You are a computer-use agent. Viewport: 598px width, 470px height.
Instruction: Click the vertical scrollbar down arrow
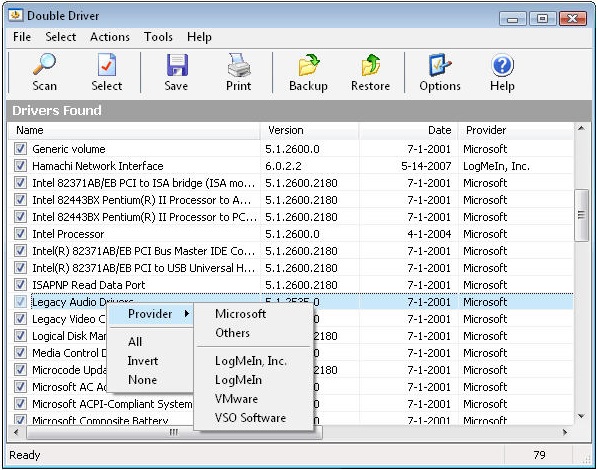pyautogui.click(x=581, y=417)
